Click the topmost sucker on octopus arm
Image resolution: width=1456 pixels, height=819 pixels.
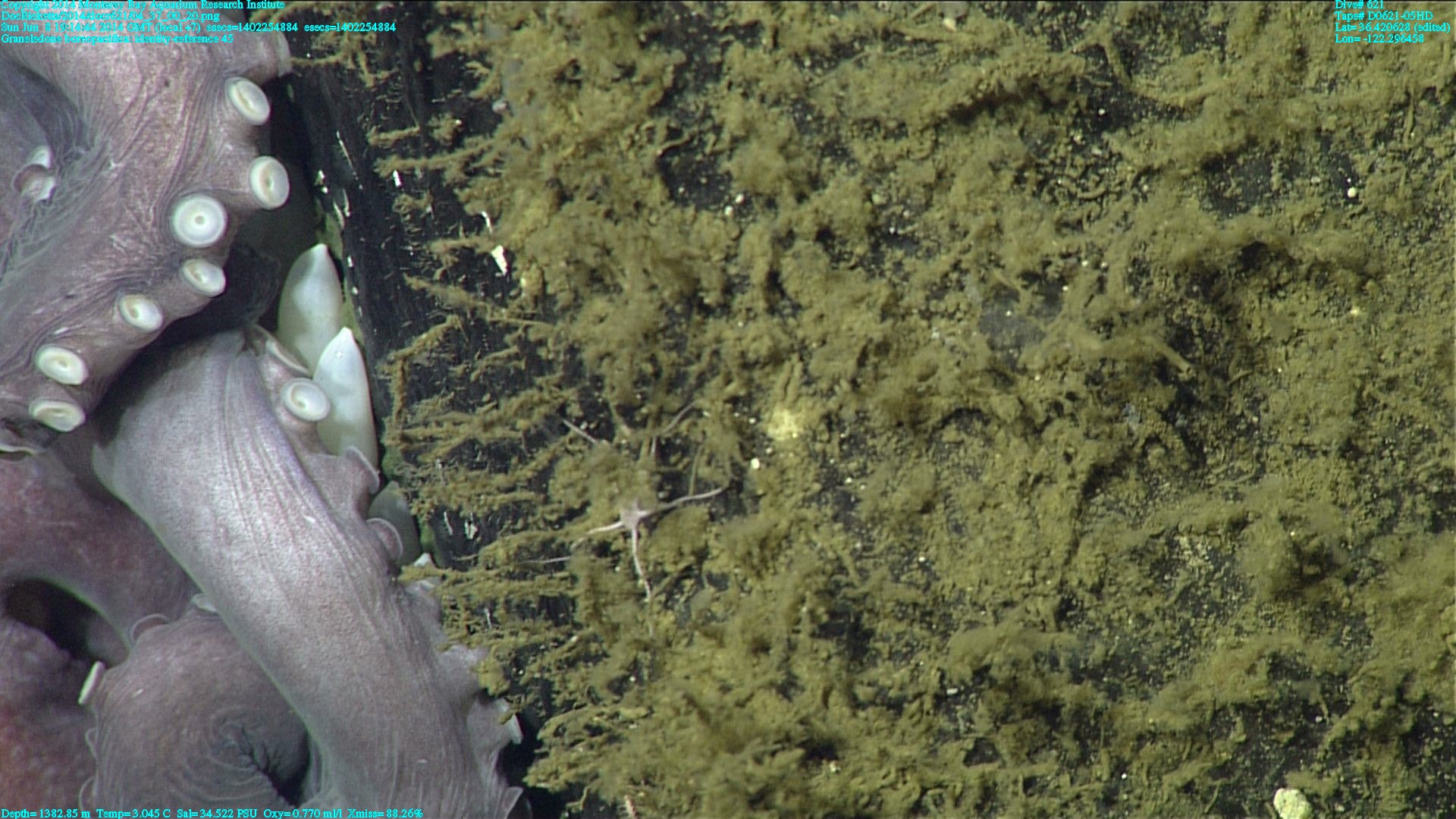point(248,100)
